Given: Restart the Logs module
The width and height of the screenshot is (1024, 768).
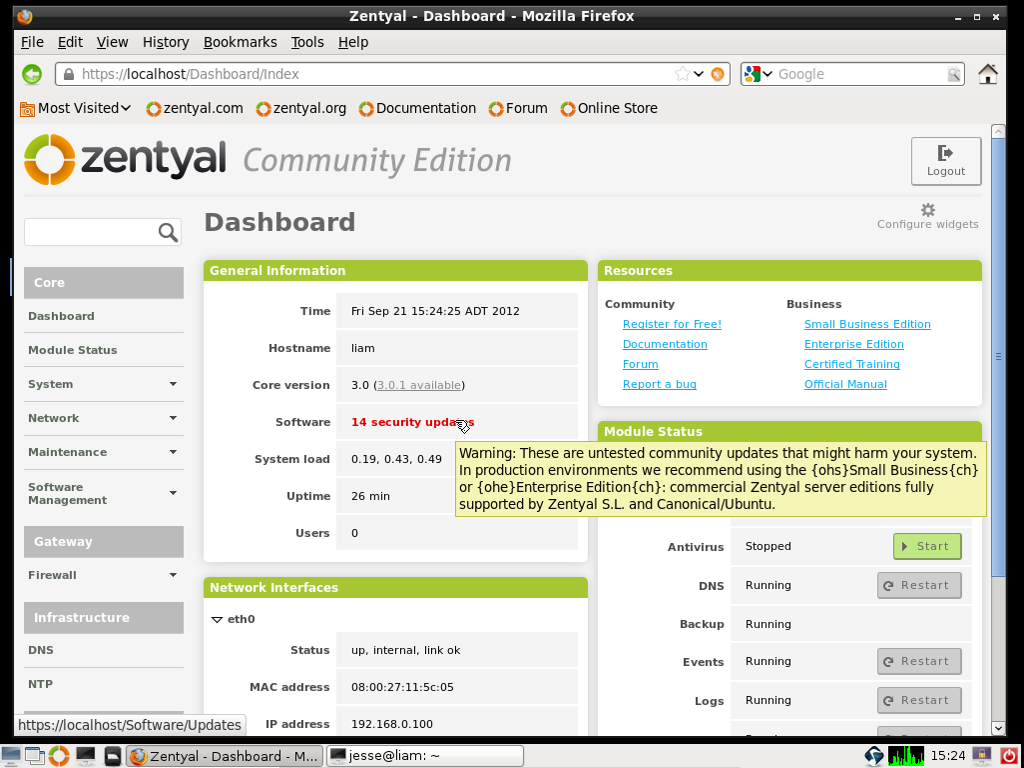Looking at the screenshot, I should (x=919, y=700).
